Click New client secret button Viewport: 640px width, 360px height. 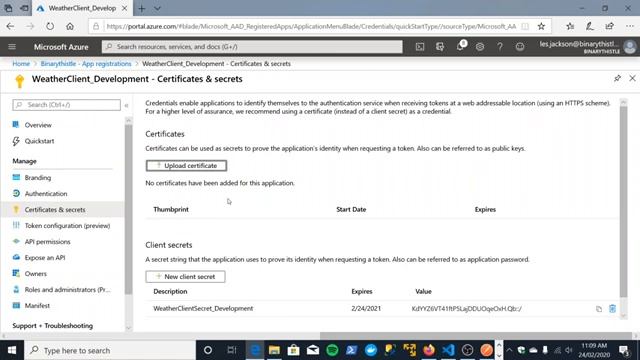[185, 276]
